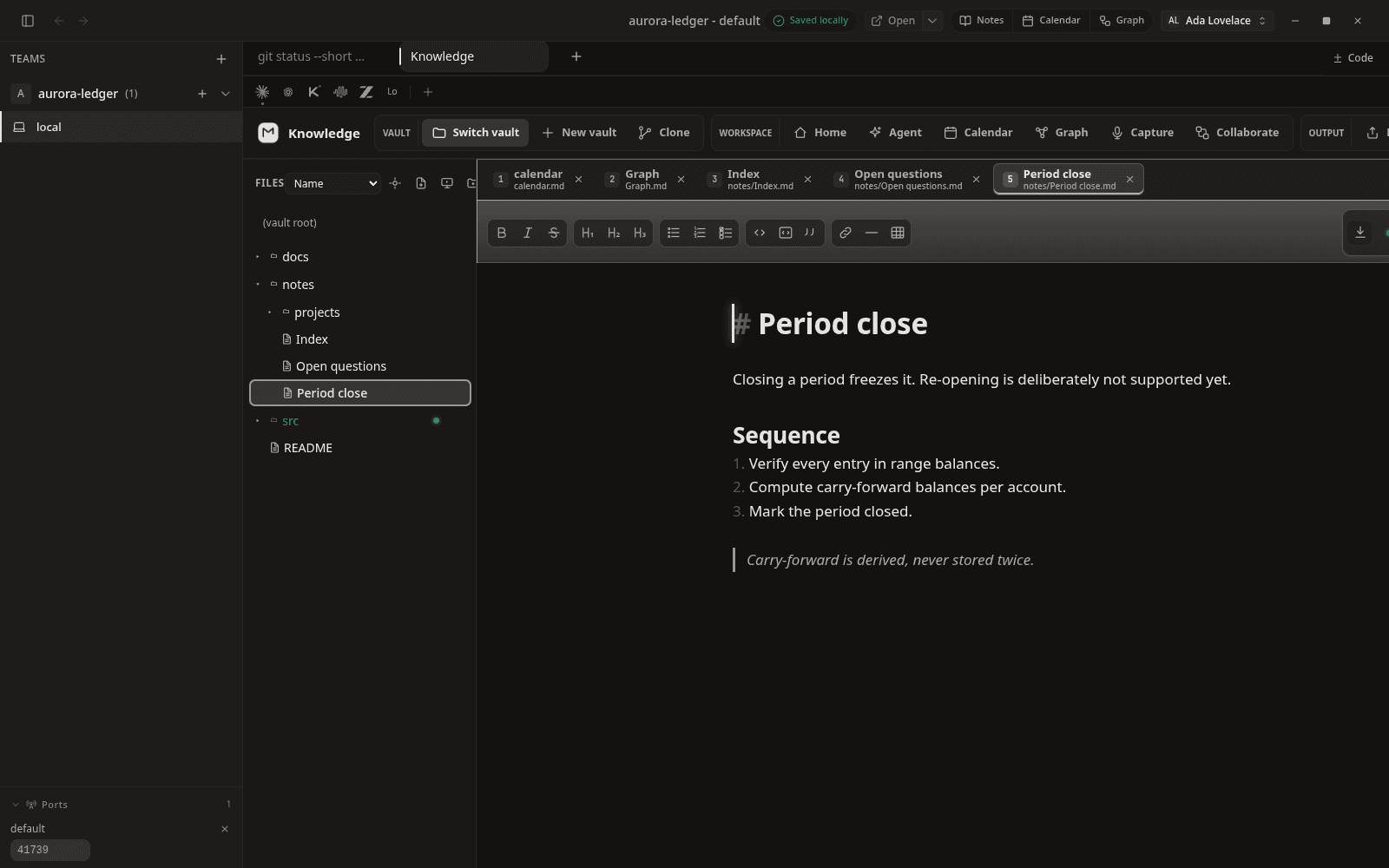The image size is (1389, 868).
Task: Select the README file
Action: point(360,448)
